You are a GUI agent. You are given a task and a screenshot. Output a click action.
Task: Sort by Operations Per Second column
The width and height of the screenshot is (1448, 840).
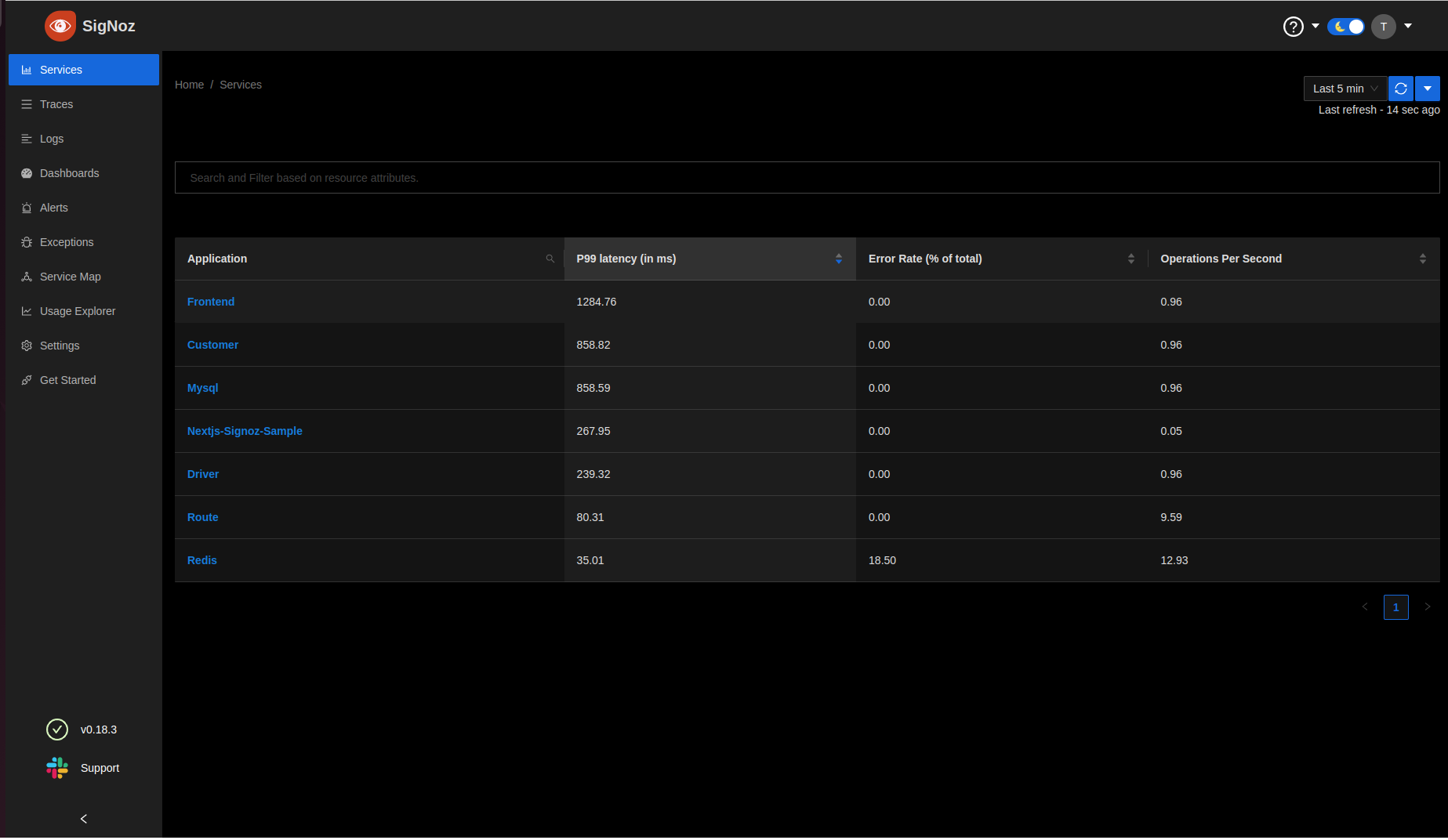click(1422, 259)
